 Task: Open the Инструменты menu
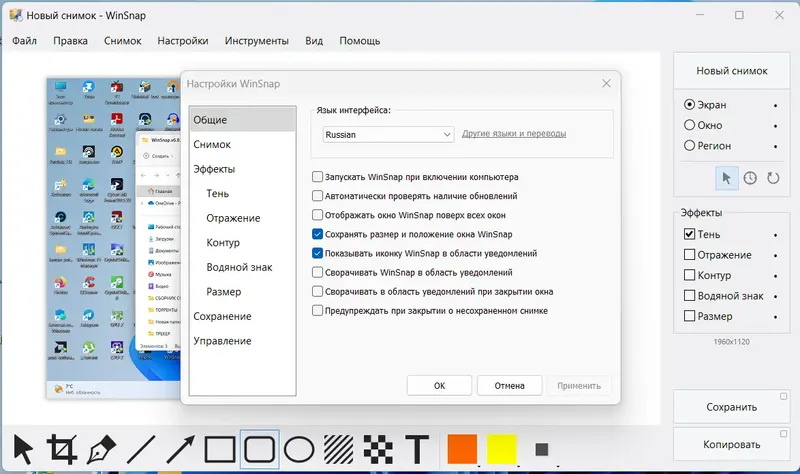(257, 41)
